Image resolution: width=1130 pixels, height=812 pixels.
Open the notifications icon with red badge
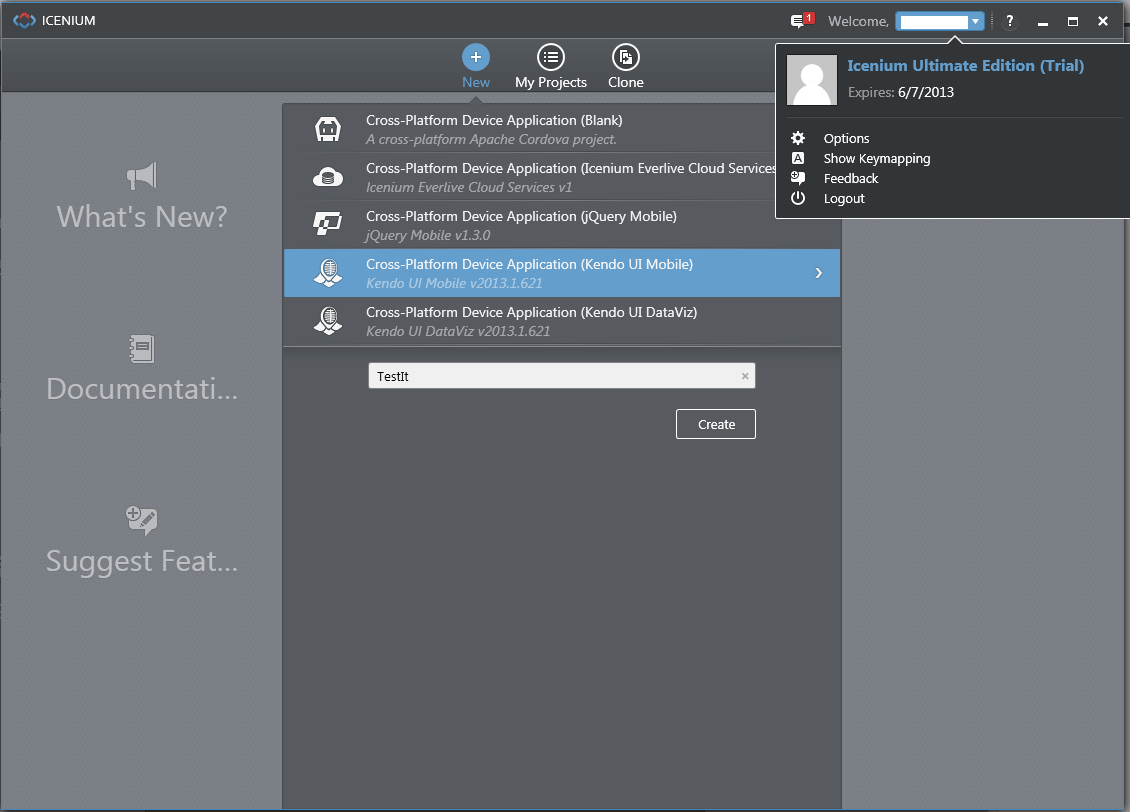point(802,20)
